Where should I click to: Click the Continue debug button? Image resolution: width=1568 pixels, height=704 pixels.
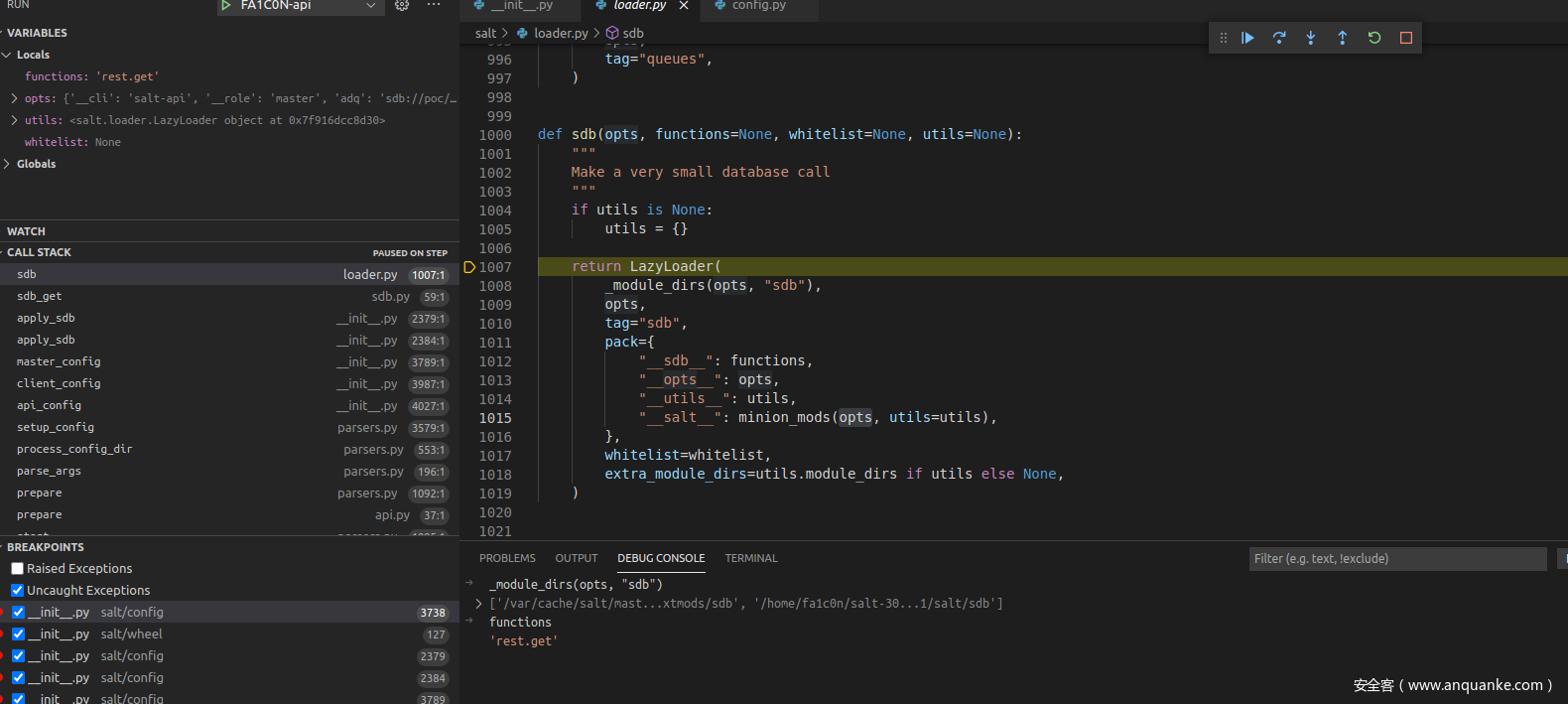[x=1247, y=38]
